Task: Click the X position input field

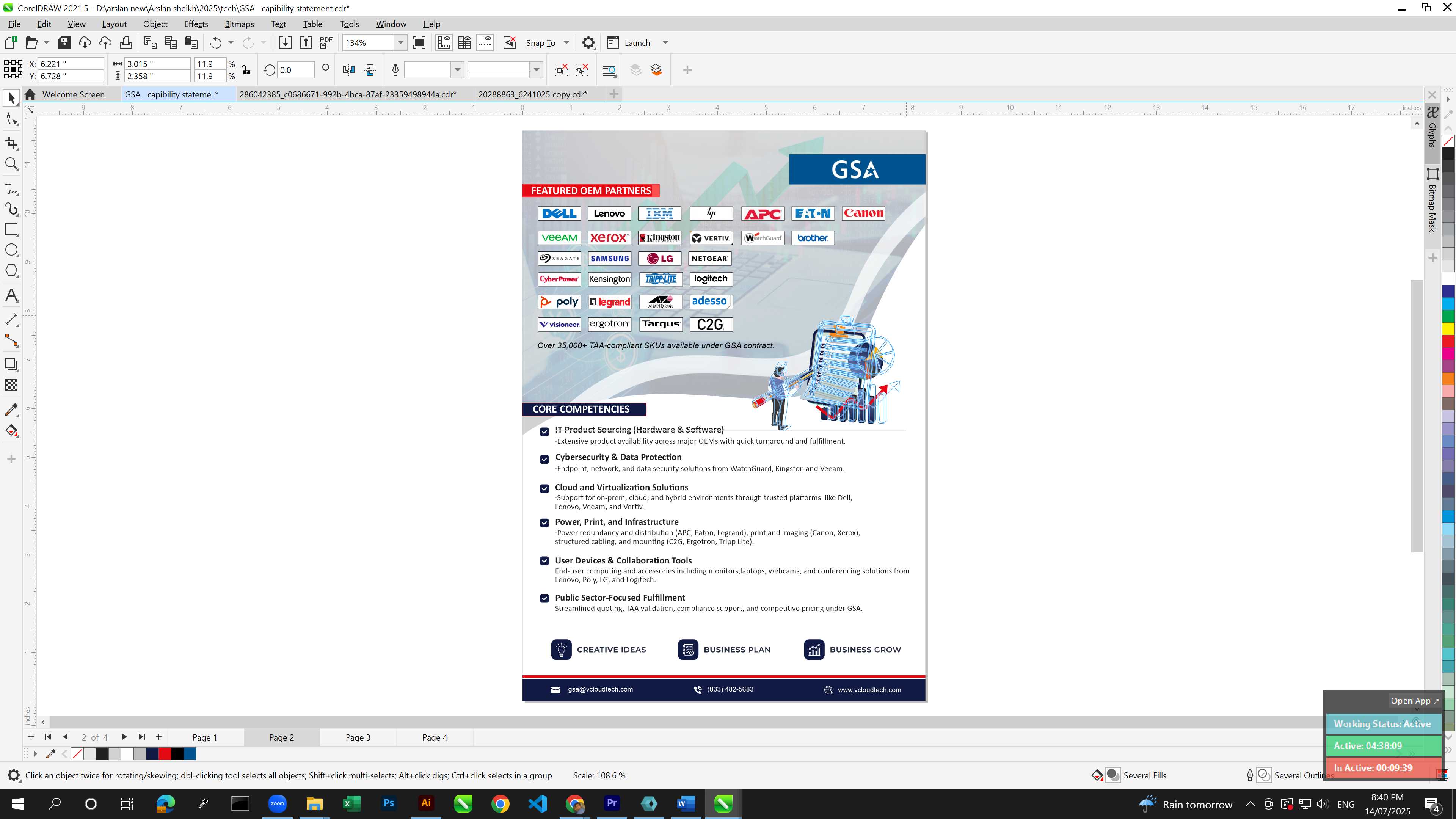Action: coord(71,64)
